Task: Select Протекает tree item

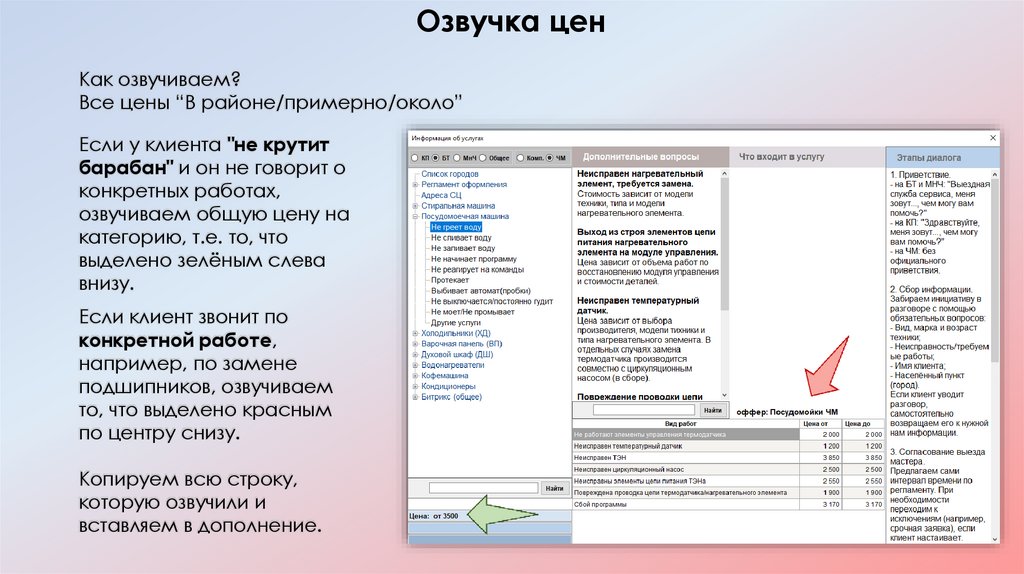Action: tap(449, 279)
